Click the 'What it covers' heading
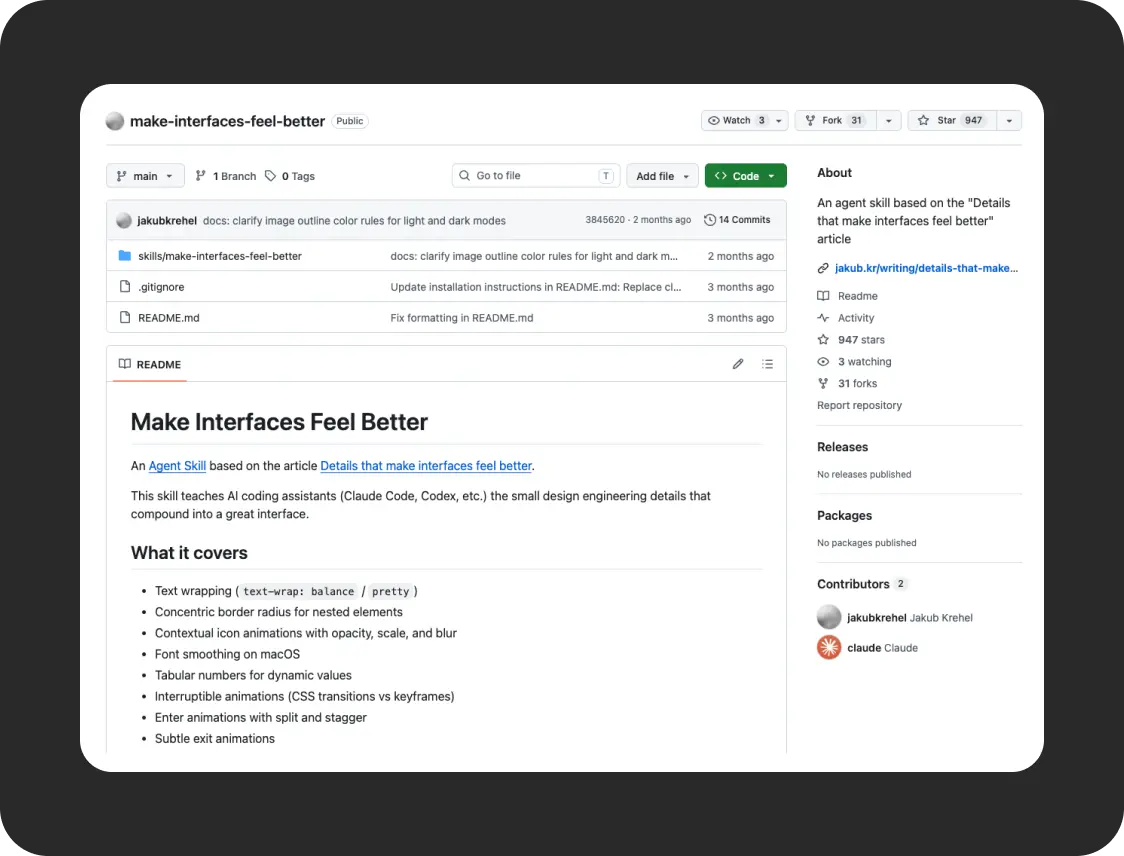This screenshot has width=1124, height=856. tap(189, 553)
